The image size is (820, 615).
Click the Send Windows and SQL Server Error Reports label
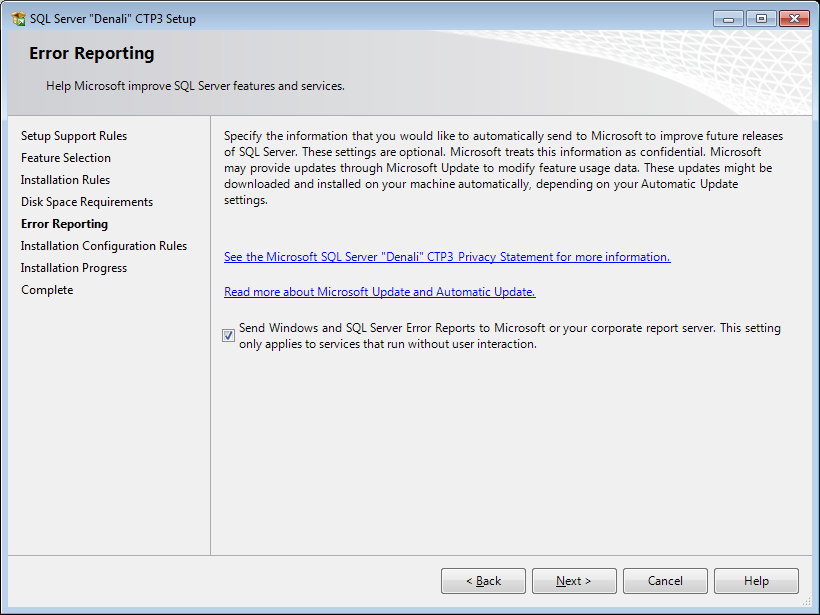tap(510, 336)
